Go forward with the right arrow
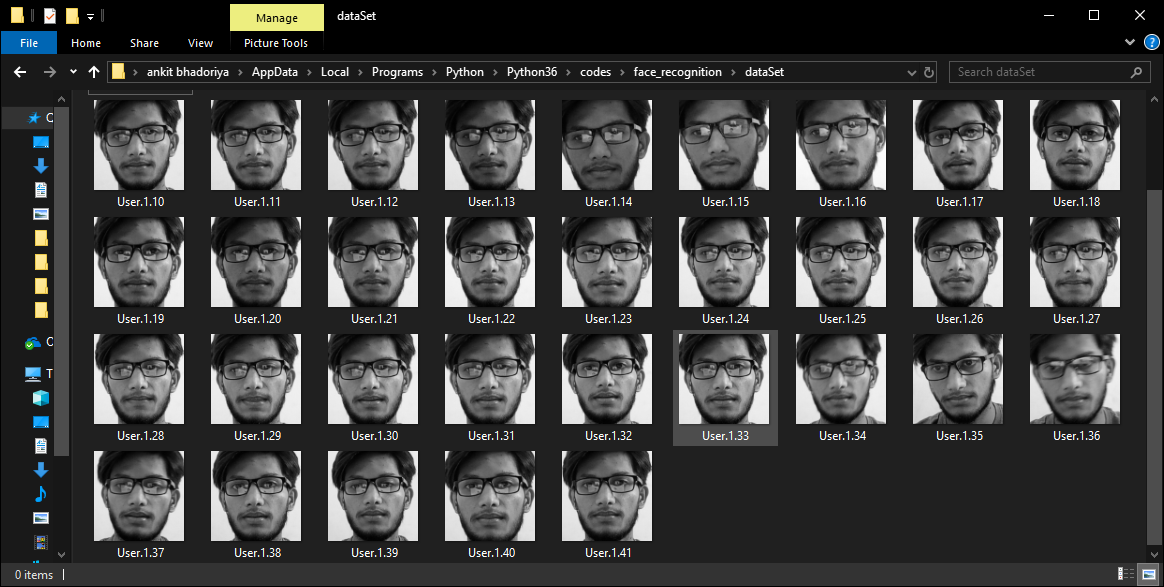Viewport: 1164px width, 587px height. coord(50,72)
